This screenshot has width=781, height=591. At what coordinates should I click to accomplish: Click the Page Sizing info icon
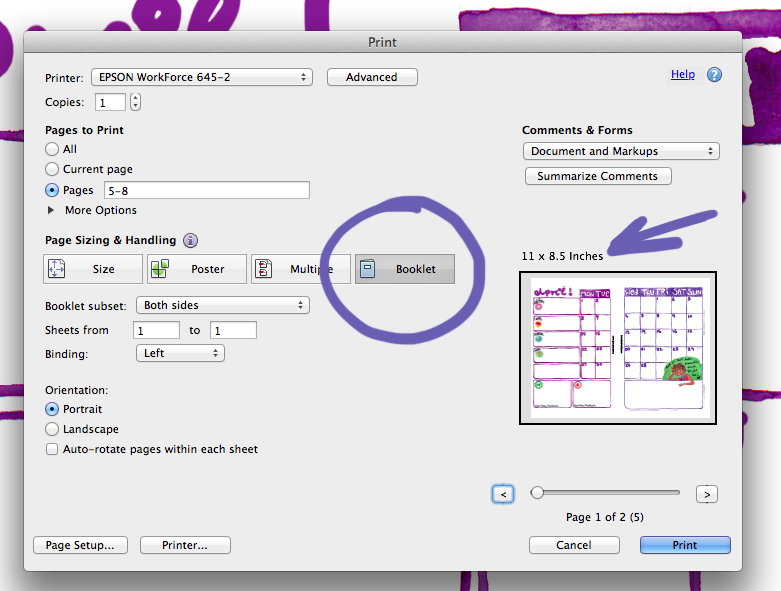tap(190, 240)
